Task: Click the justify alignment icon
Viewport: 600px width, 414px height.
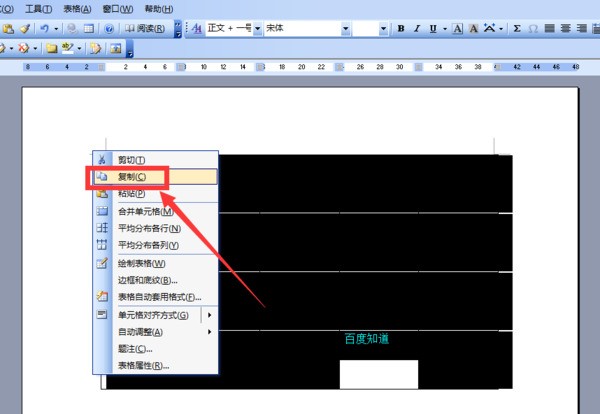Action: point(549,29)
